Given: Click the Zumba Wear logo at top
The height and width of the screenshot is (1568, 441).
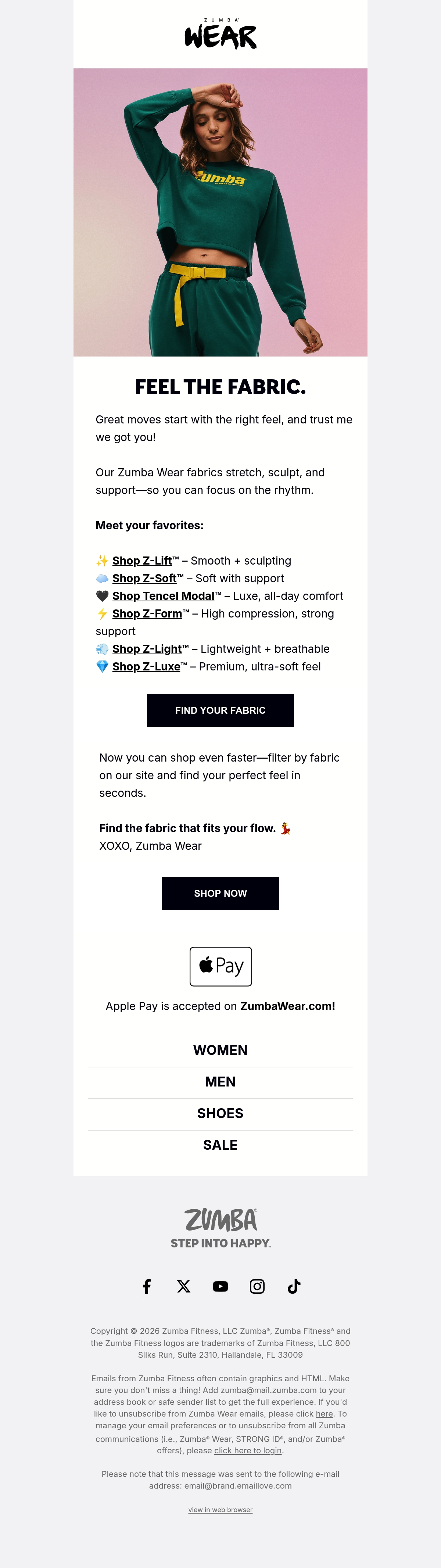Looking at the screenshot, I should point(221,34).
